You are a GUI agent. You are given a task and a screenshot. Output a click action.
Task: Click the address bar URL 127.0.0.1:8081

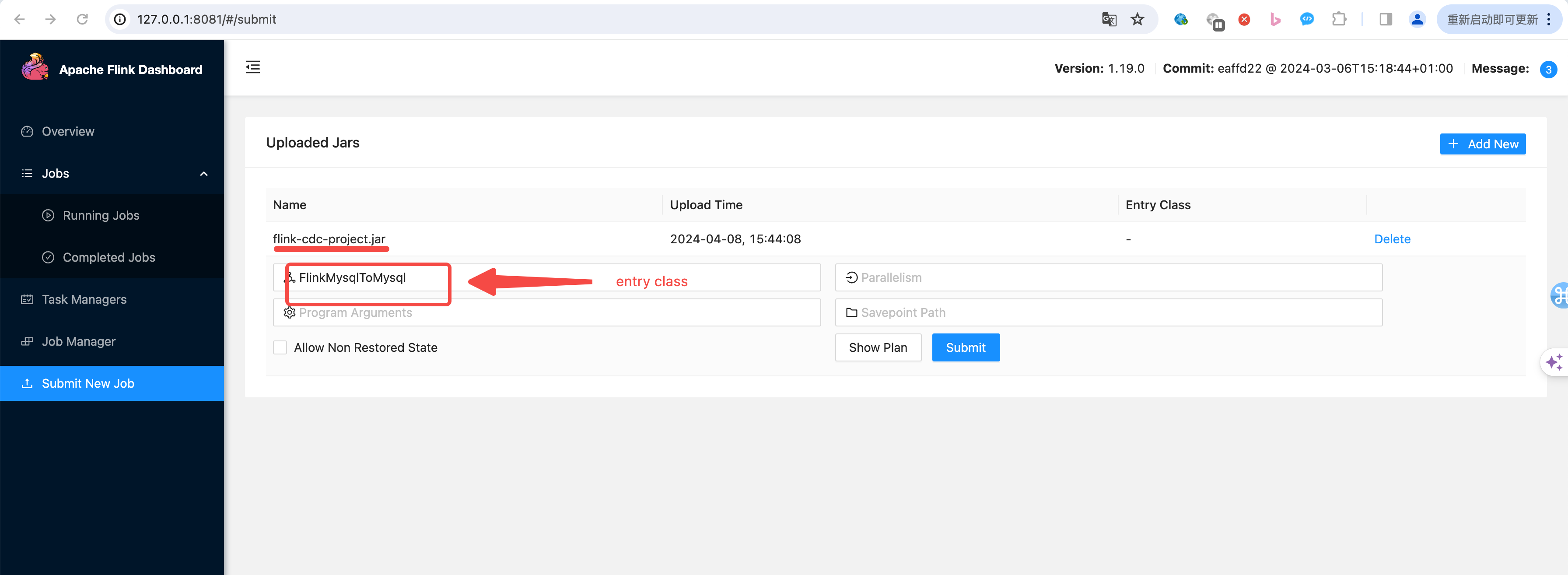pyautogui.click(x=207, y=20)
